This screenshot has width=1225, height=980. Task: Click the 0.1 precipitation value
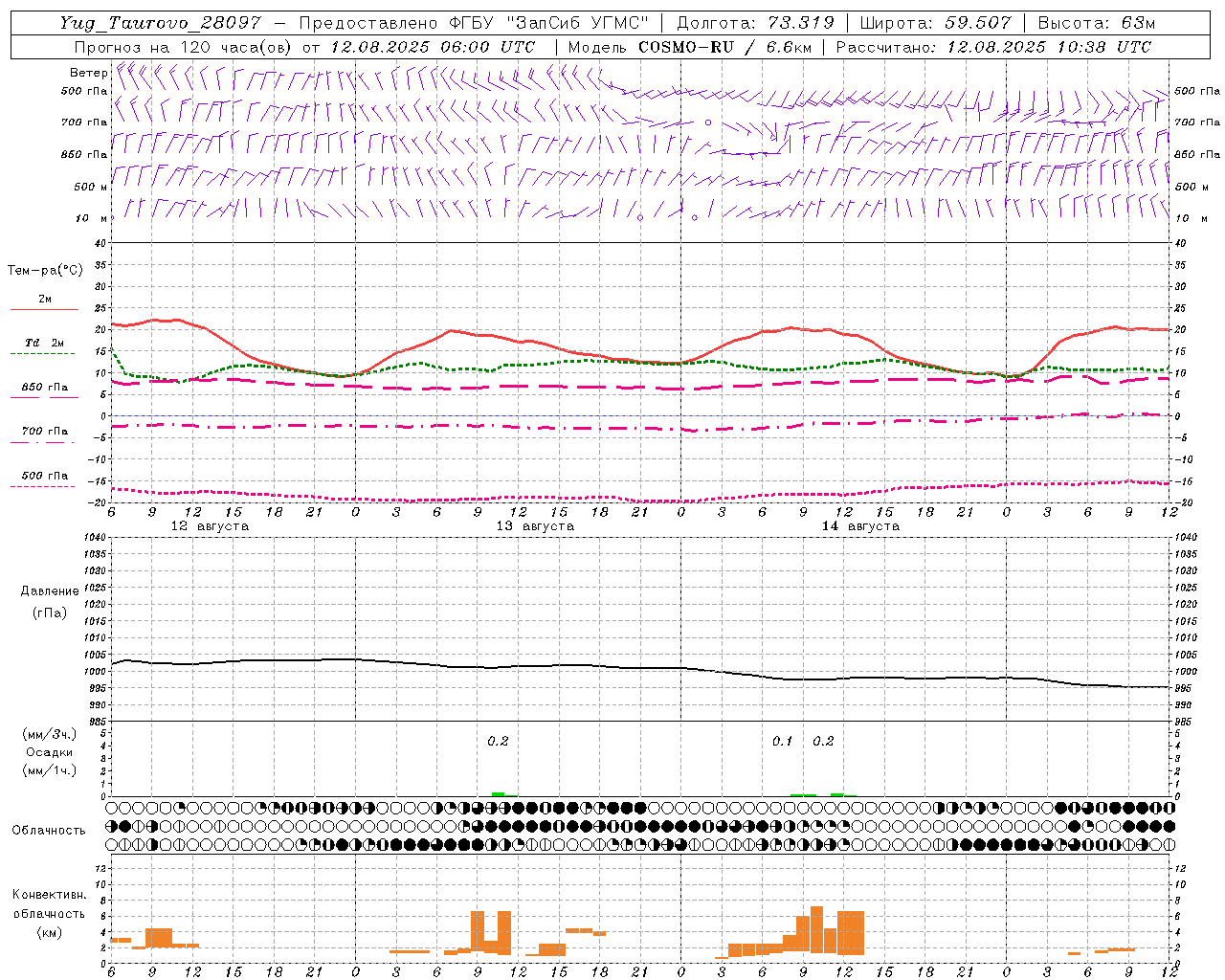[783, 741]
